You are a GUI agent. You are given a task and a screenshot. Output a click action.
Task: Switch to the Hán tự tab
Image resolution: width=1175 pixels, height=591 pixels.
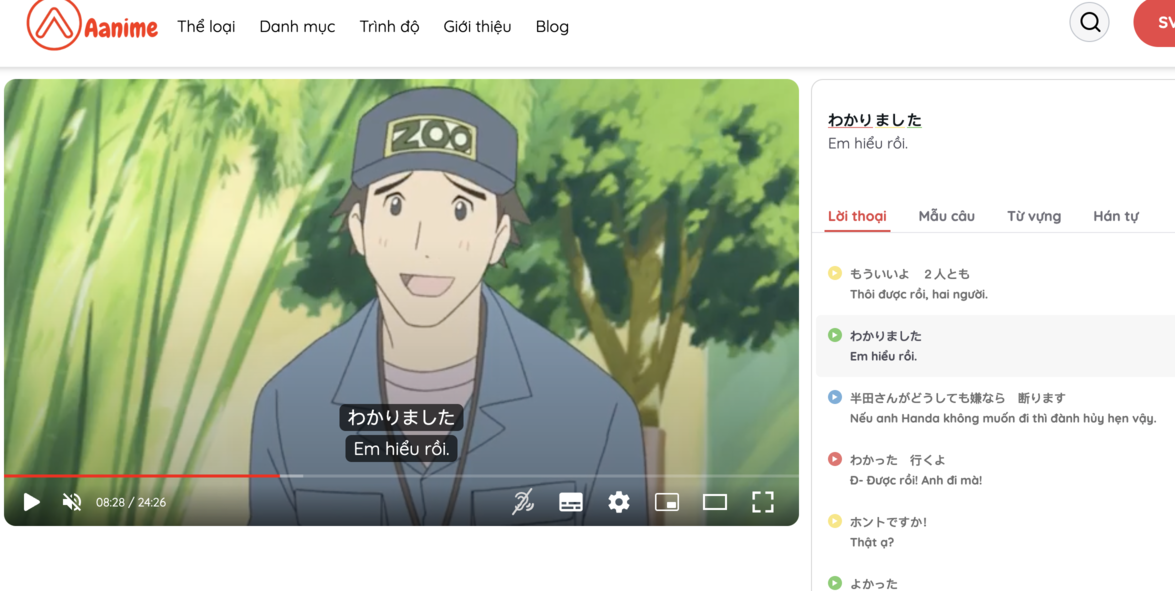point(1116,215)
